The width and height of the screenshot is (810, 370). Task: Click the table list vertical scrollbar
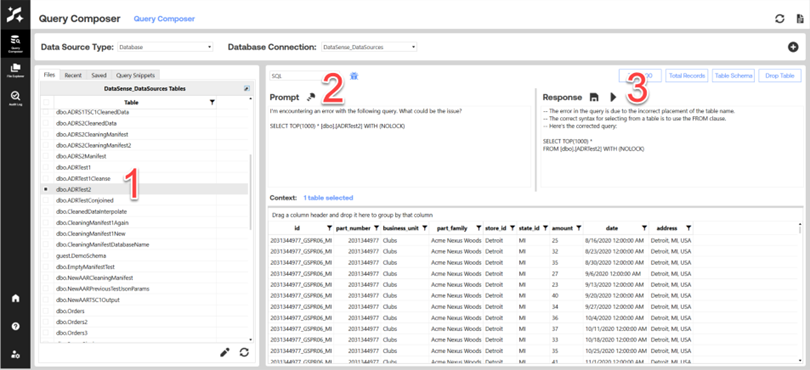pyautogui.click(x=251, y=191)
